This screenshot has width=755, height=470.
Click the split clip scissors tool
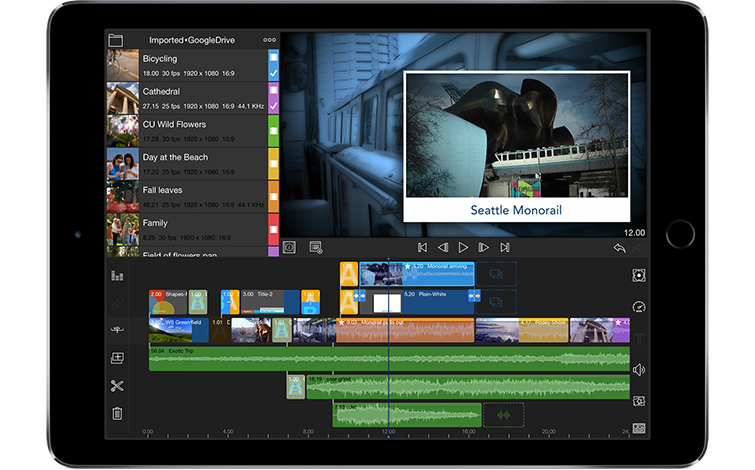[x=117, y=385]
